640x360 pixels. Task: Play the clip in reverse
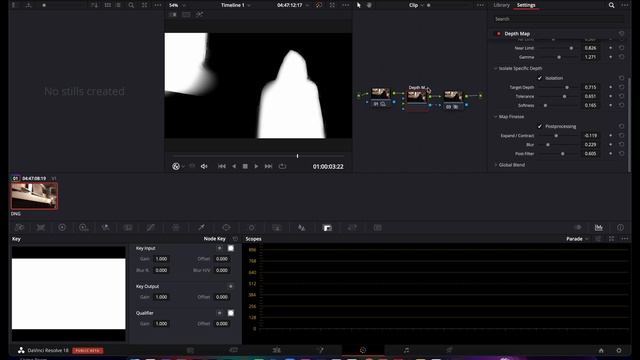point(234,167)
